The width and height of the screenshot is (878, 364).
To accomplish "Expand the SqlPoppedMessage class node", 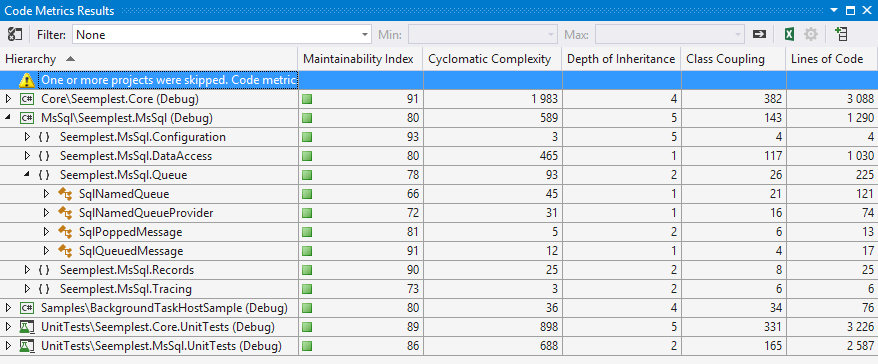I will coord(46,232).
